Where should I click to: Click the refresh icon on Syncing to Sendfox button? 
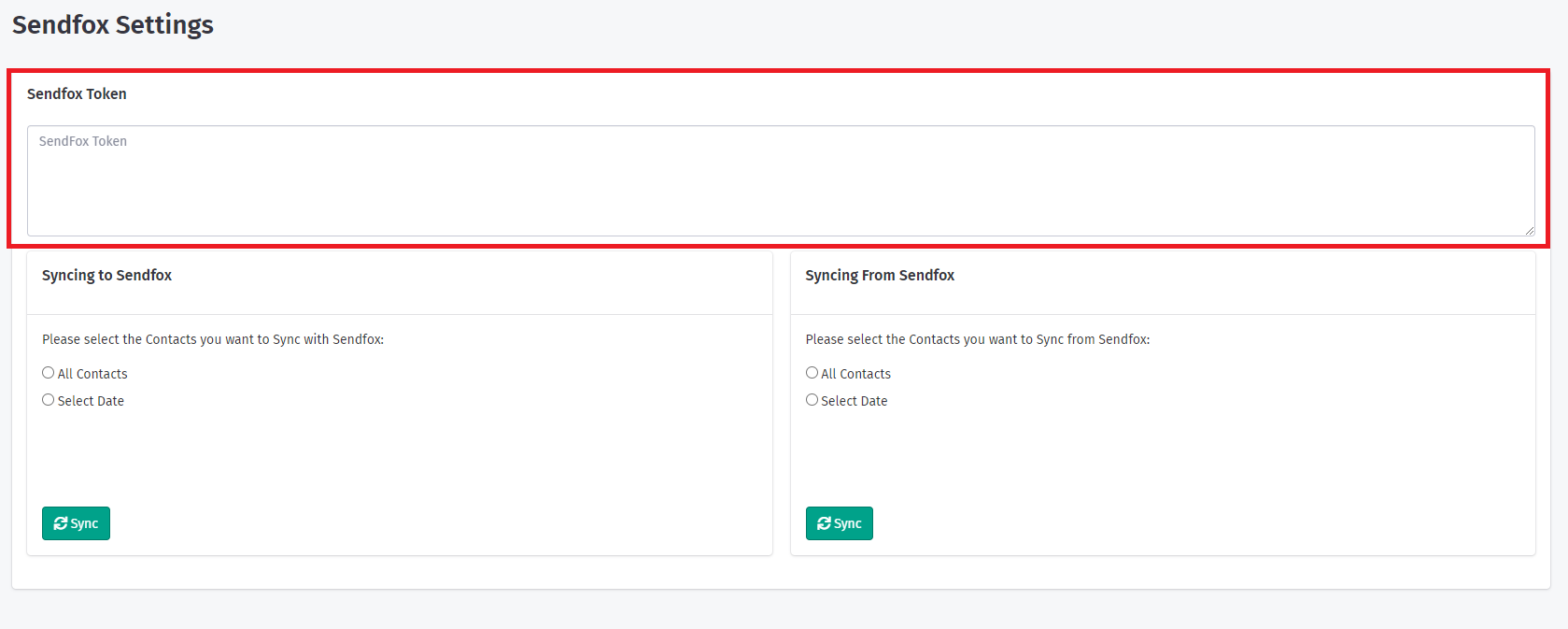click(61, 523)
